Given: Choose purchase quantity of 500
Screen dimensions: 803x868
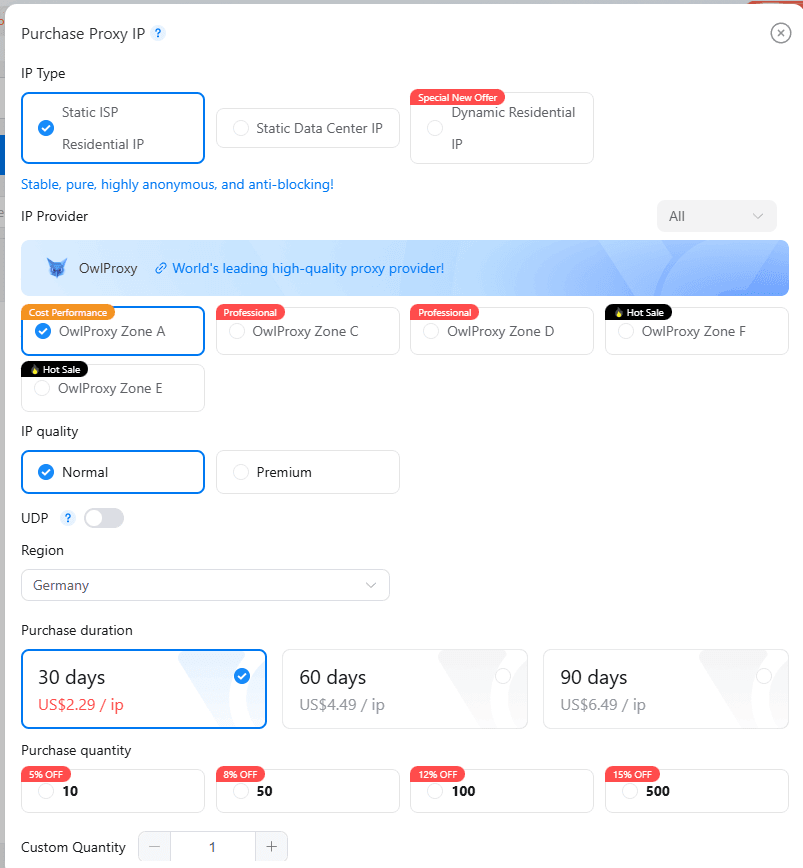Looking at the screenshot, I should (x=696, y=791).
